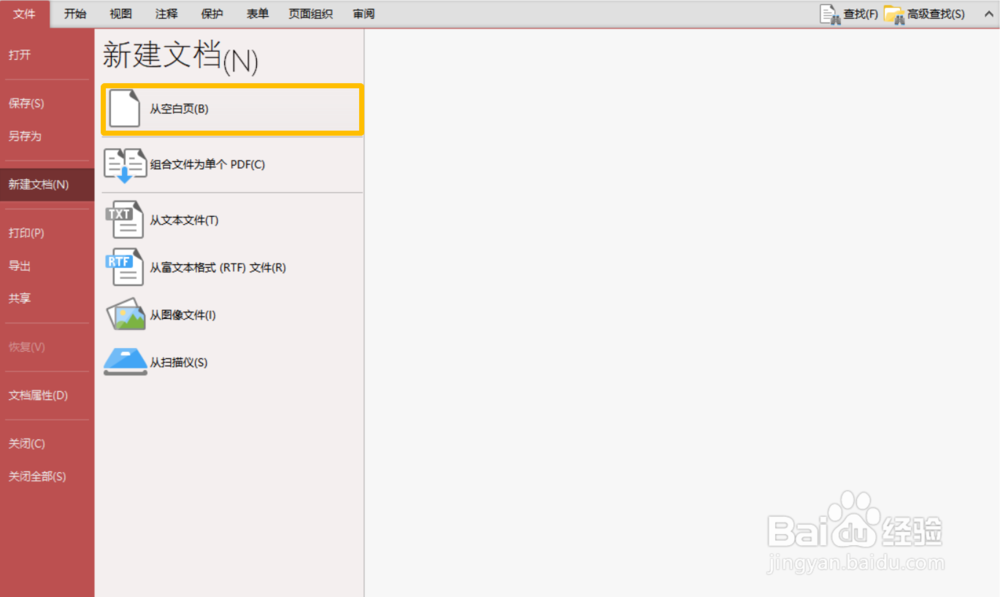Viewport: 1000px width, 597px height.
Task: Select 新建文档(N) in the sidebar
Action: [47, 184]
